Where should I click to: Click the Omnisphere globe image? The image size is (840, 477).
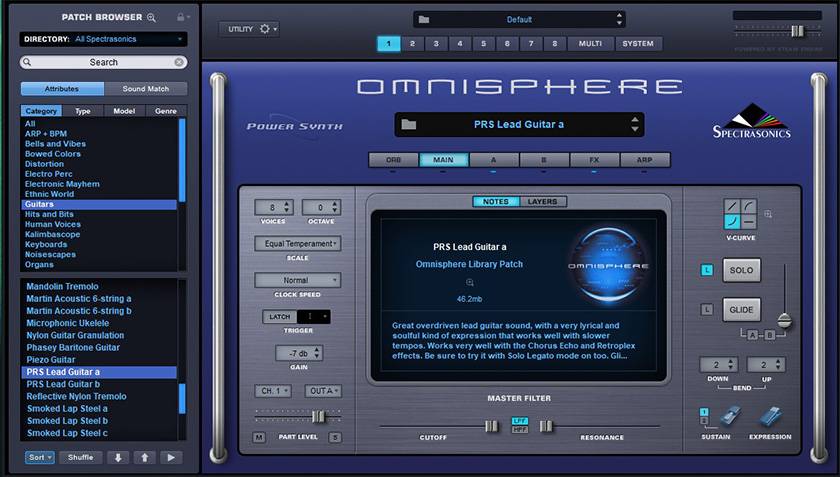click(x=608, y=266)
